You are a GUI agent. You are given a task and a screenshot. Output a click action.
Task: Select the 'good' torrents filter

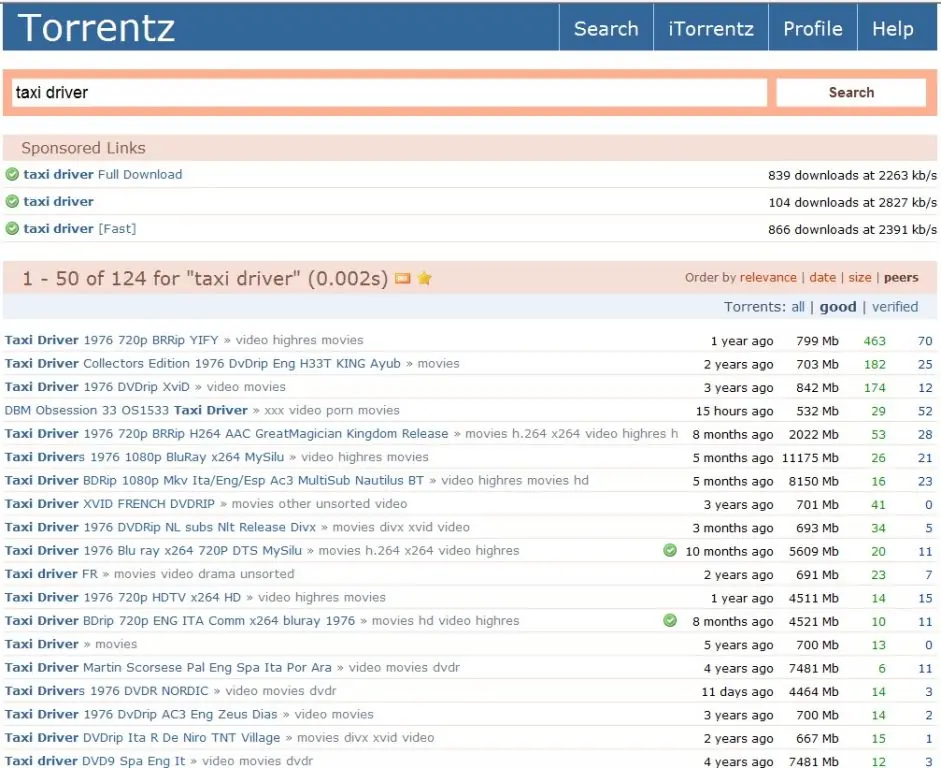point(838,307)
